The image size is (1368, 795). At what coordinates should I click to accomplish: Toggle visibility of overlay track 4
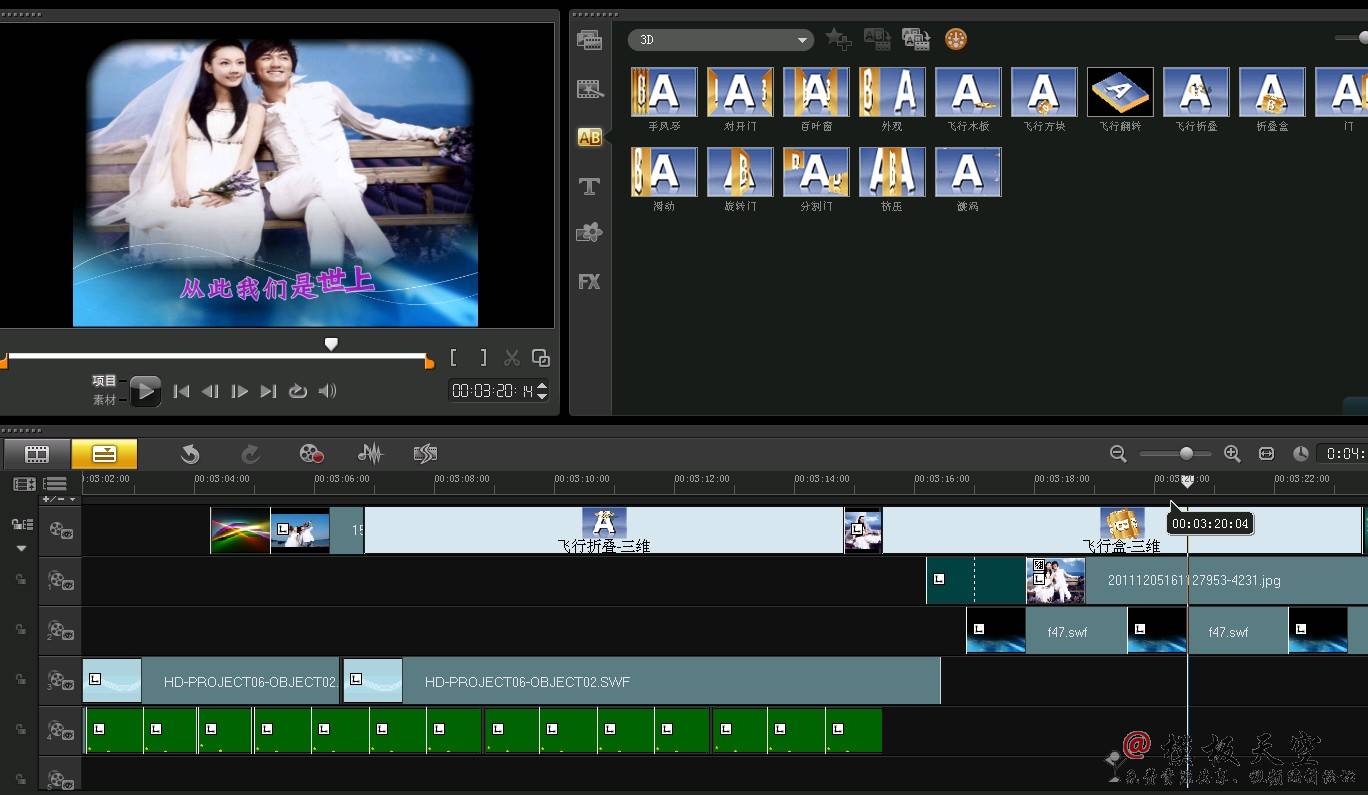[x=61, y=731]
